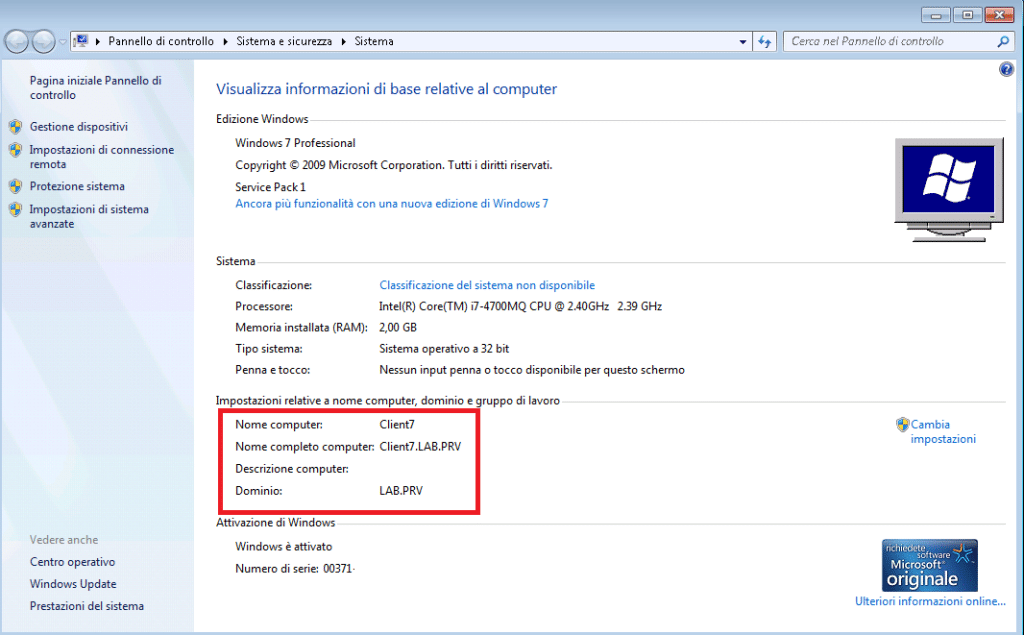The width and height of the screenshot is (1024, 635).
Task: Click the shield icon beside Impostazioni di connessione remota
Action: (x=16, y=150)
